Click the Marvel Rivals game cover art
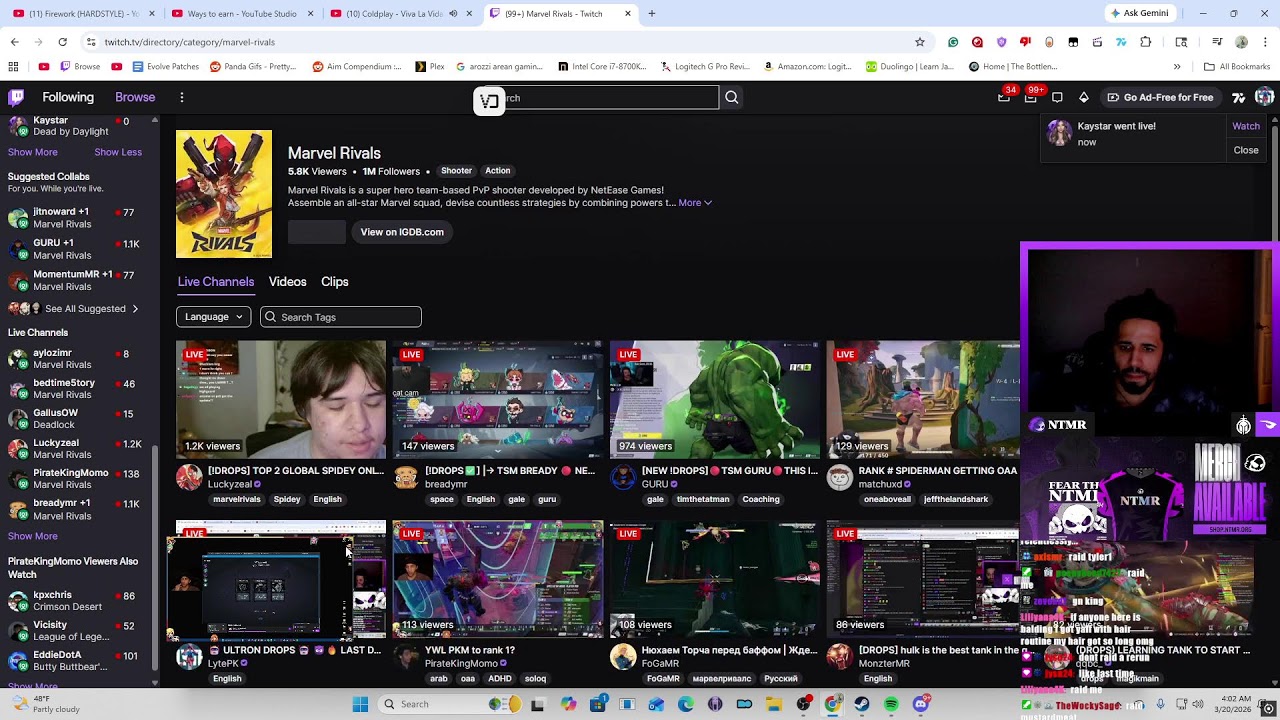The image size is (1280, 720). (224, 194)
